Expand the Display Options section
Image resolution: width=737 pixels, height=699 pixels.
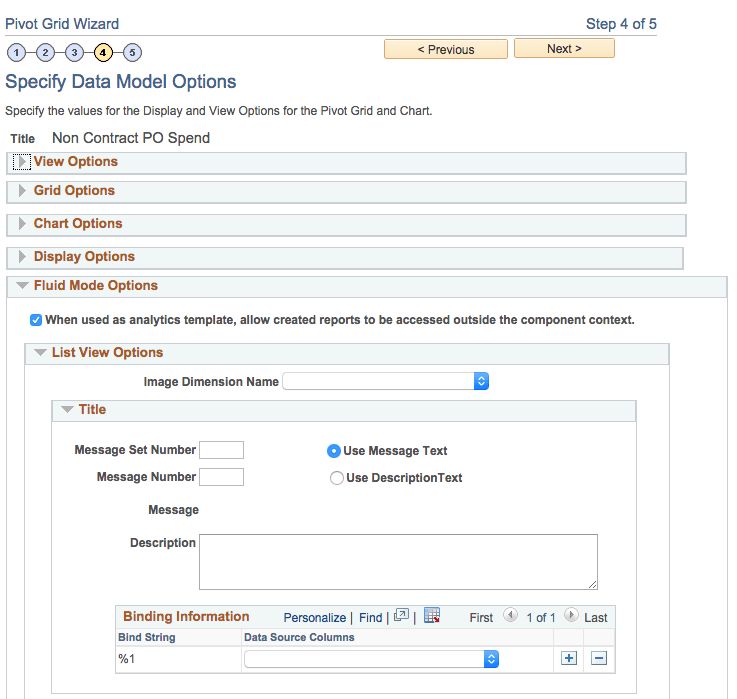pos(22,257)
